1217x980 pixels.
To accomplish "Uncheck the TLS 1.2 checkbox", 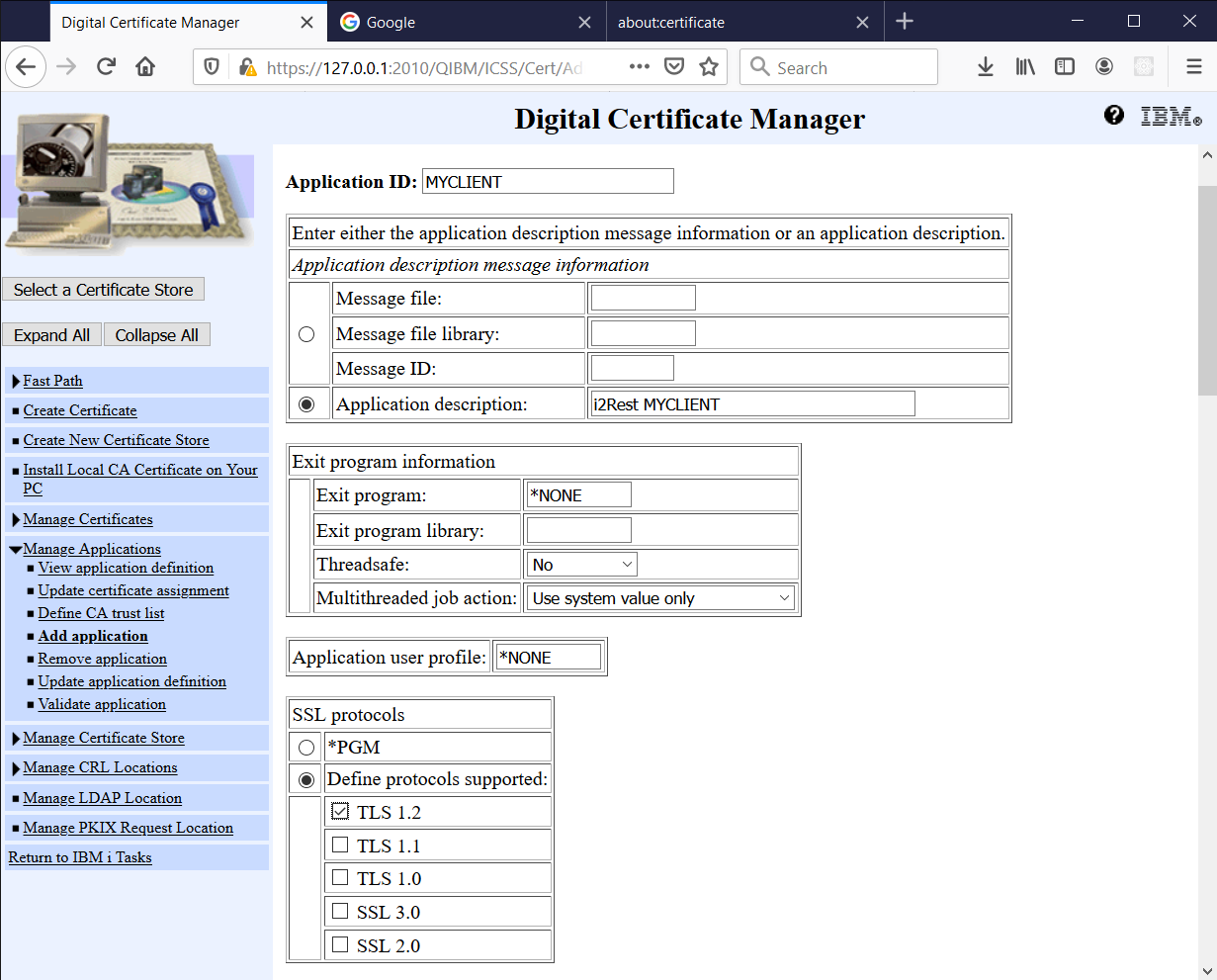I will (x=340, y=812).
